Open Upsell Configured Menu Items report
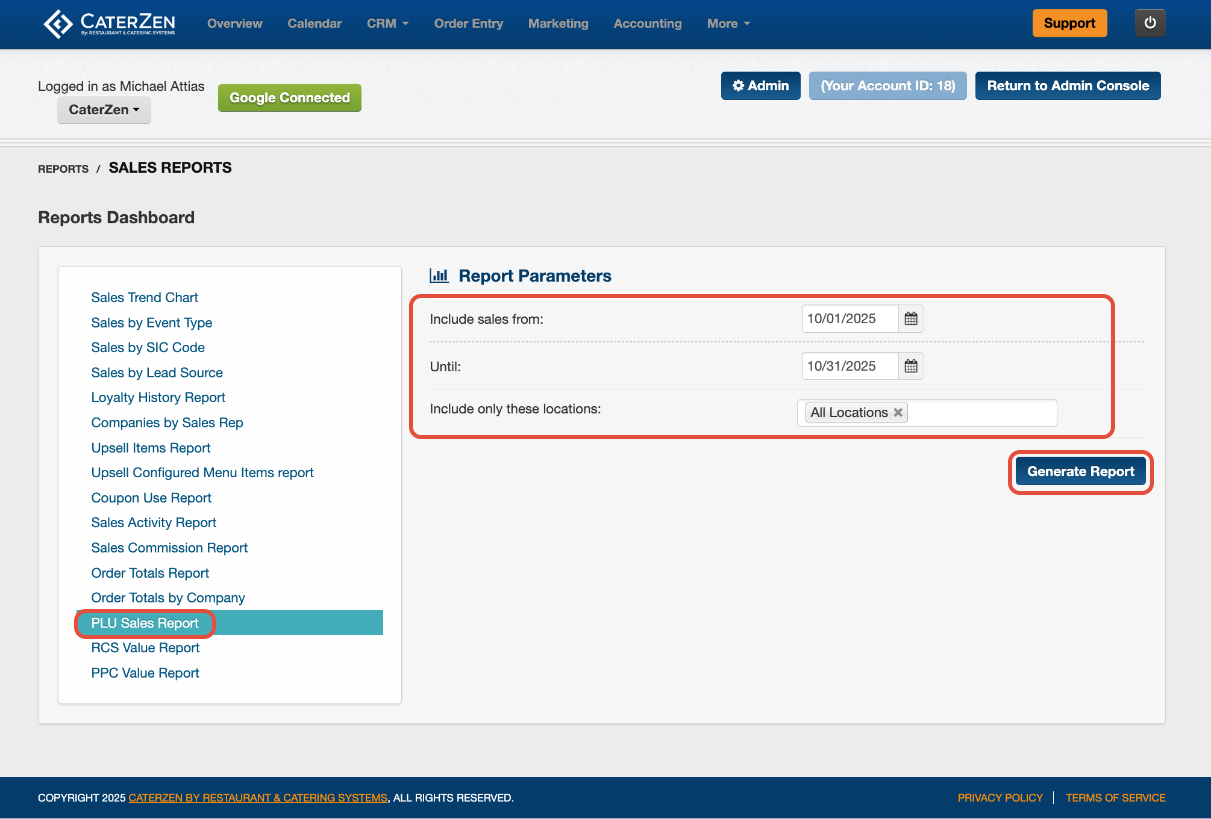 [203, 473]
